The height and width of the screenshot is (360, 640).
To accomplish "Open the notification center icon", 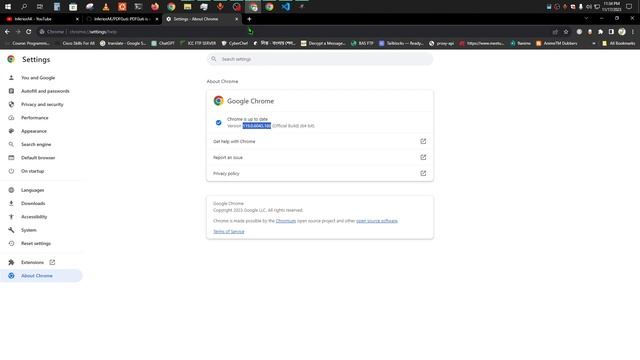I will 629,7.
